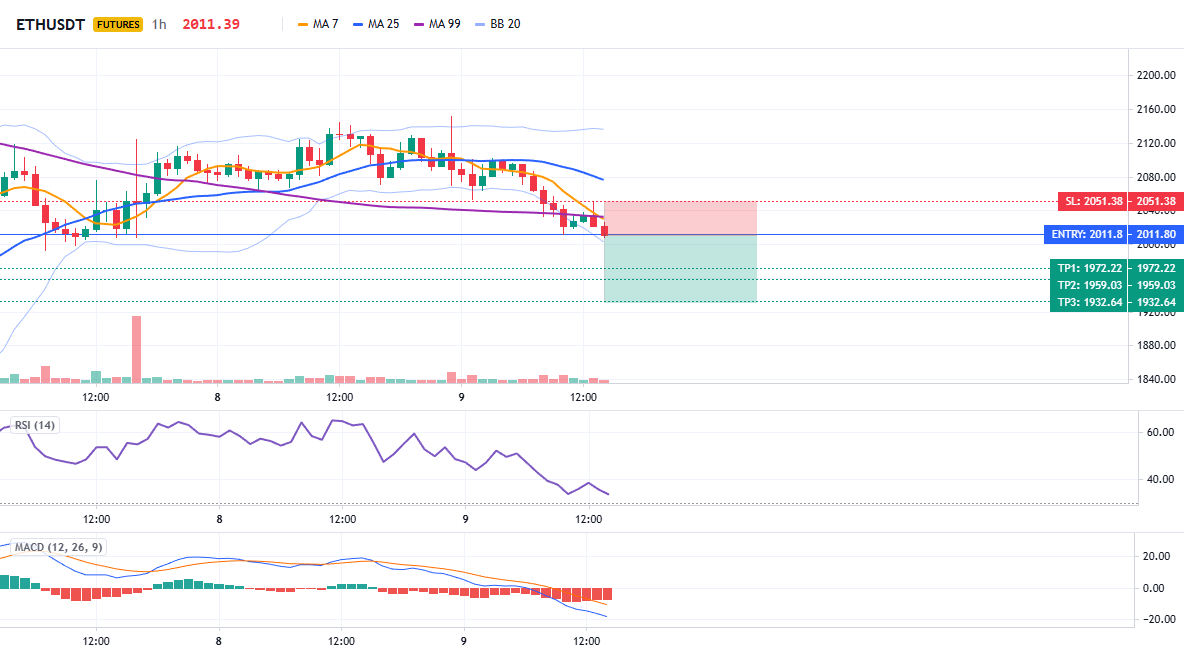
Task: Click the BB 20 legend entry
Action: pyautogui.click(x=498, y=24)
